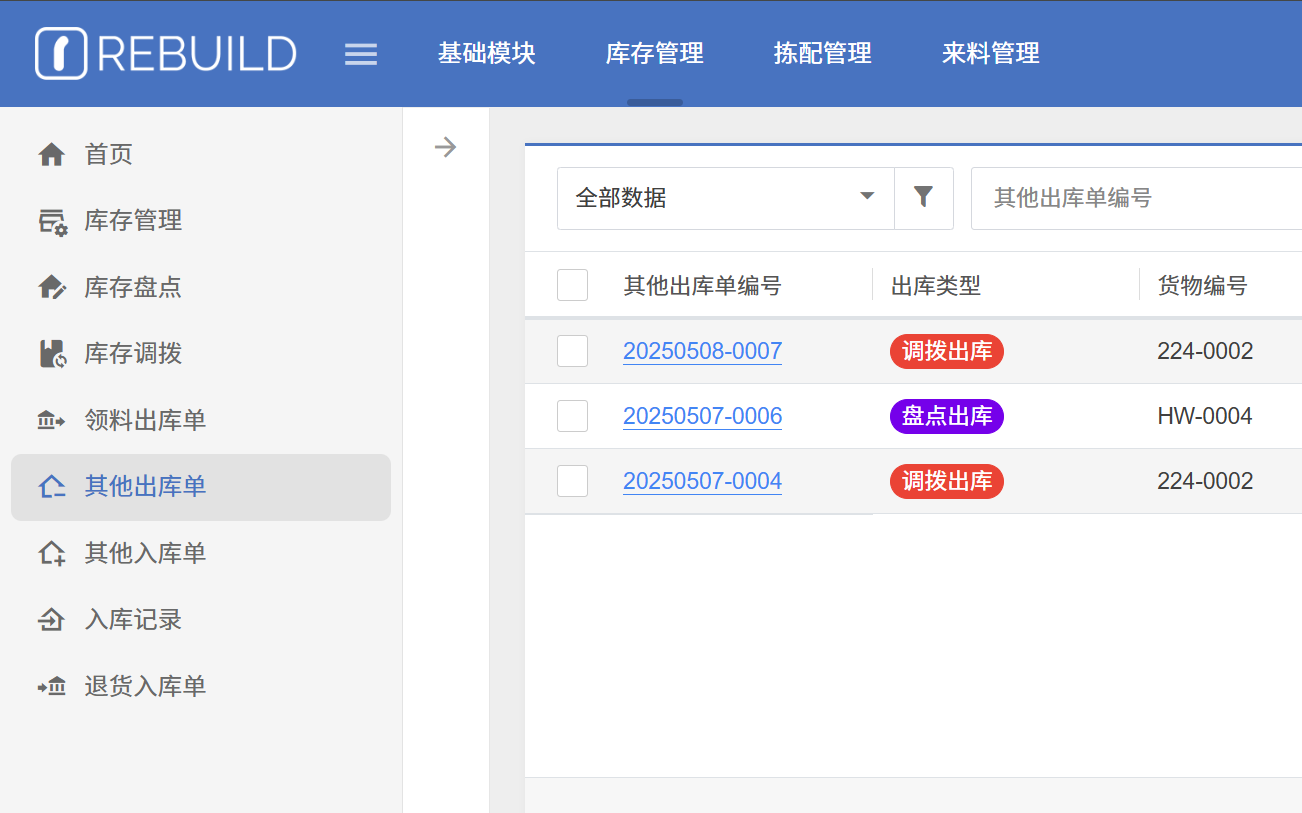
Task: Click the purple 盘点出库 tag
Action: (946, 416)
